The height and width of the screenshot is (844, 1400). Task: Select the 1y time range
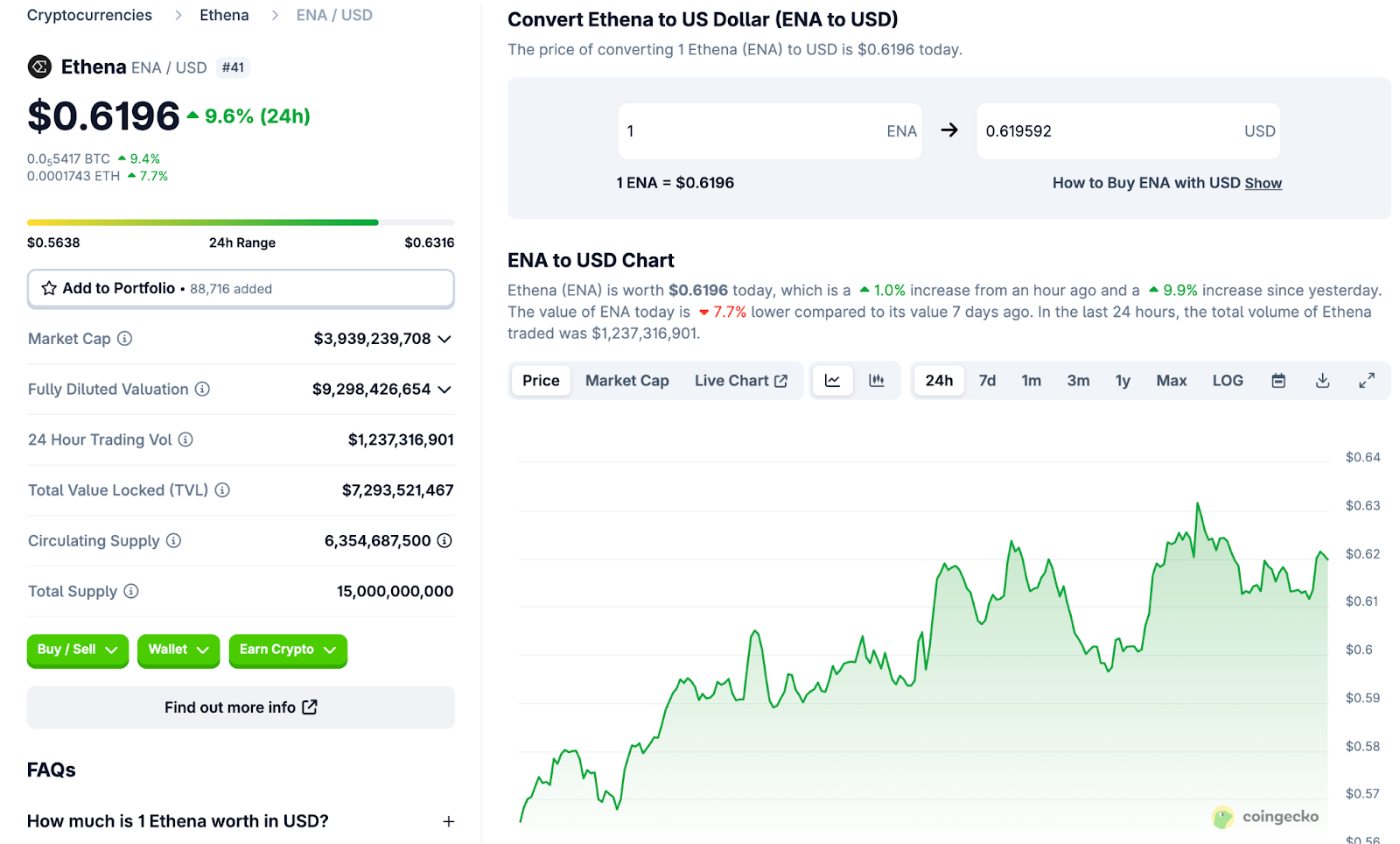click(x=1122, y=381)
